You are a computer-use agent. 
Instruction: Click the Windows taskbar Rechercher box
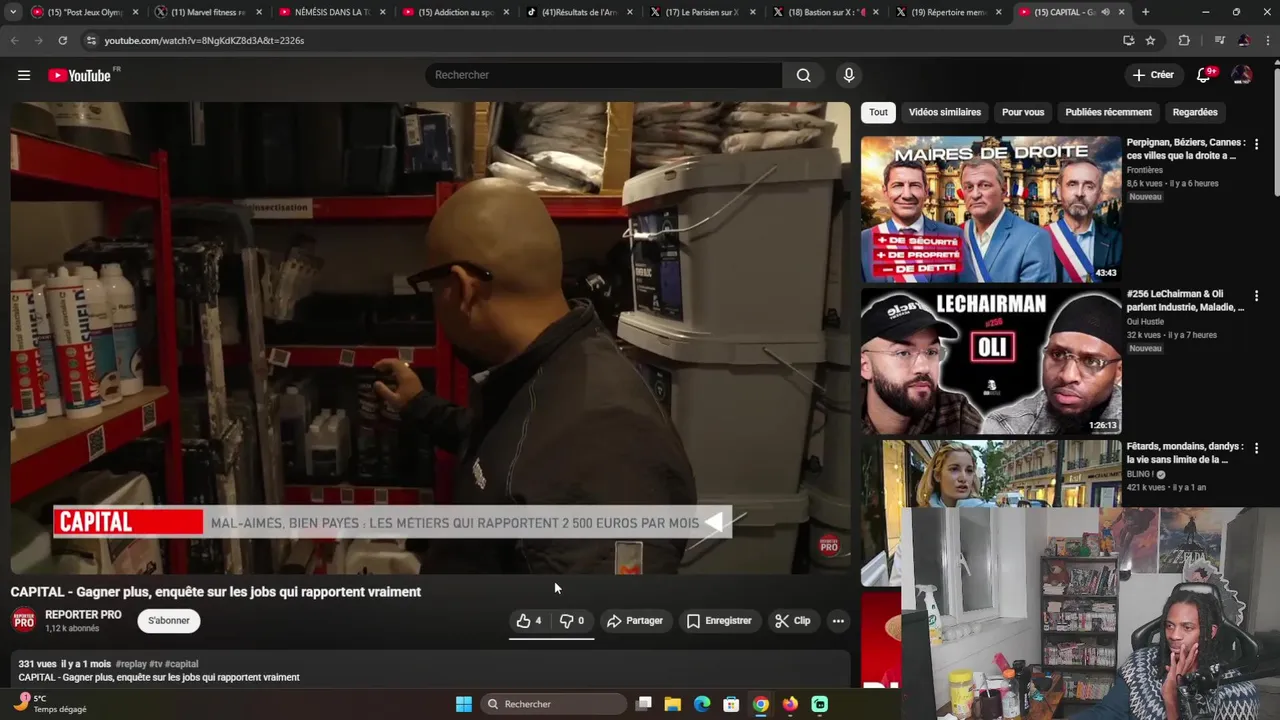(x=552, y=704)
